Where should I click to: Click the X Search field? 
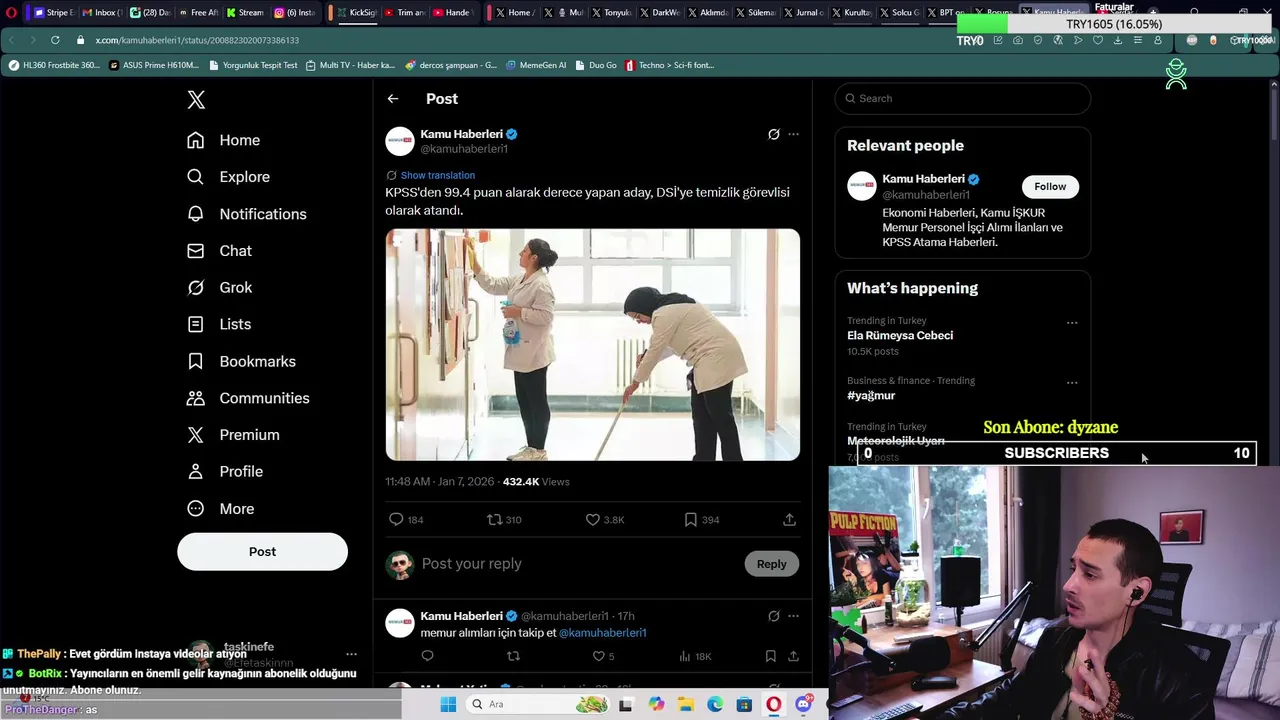point(963,98)
